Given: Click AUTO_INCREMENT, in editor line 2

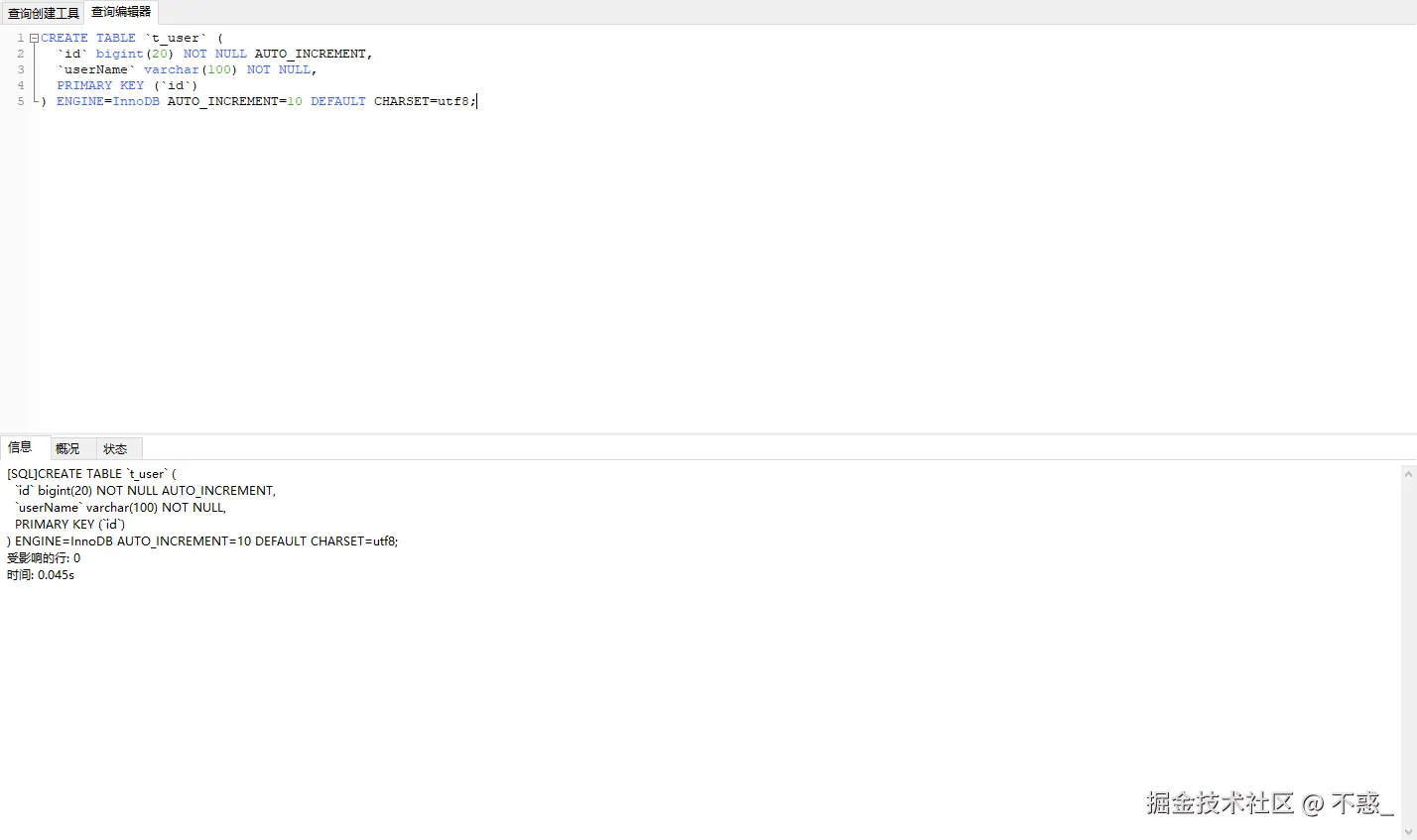Looking at the screenshot, I should click(314, 54).
